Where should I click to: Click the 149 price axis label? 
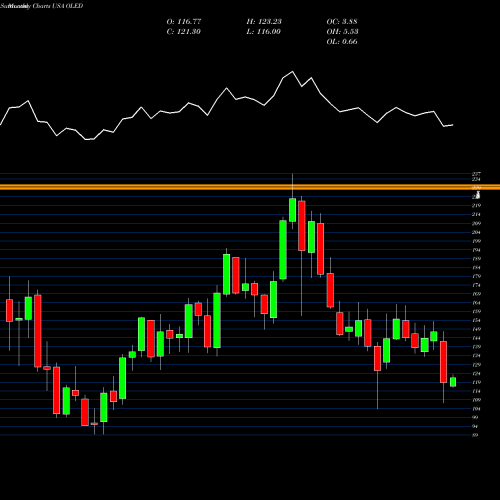click(476, 329)
